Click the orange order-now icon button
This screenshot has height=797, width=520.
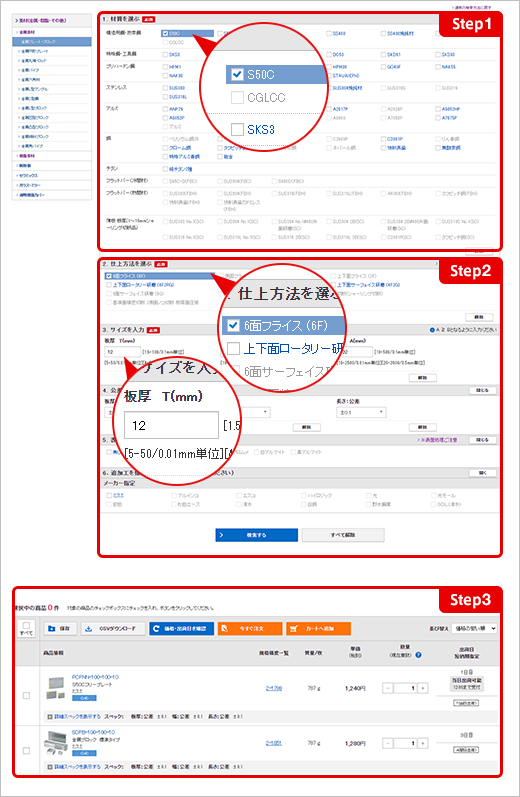(250, 629)
